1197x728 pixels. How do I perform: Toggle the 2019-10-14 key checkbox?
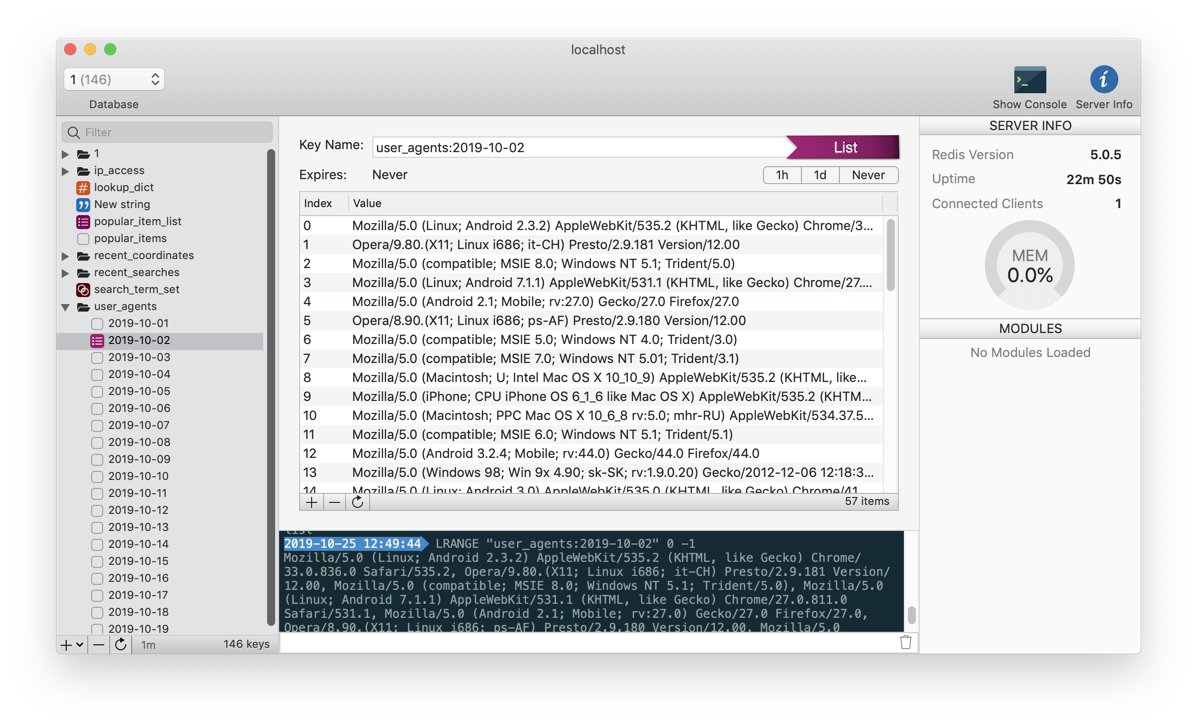click(x=97, y=545)
